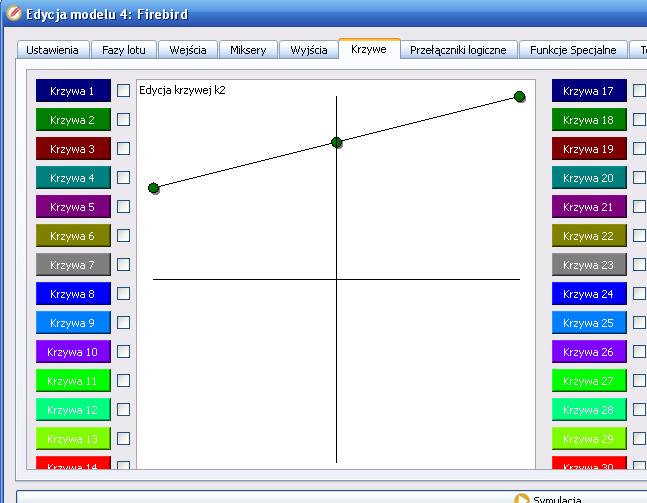Select the Krzywa 11 button

(x=73, y=380)
